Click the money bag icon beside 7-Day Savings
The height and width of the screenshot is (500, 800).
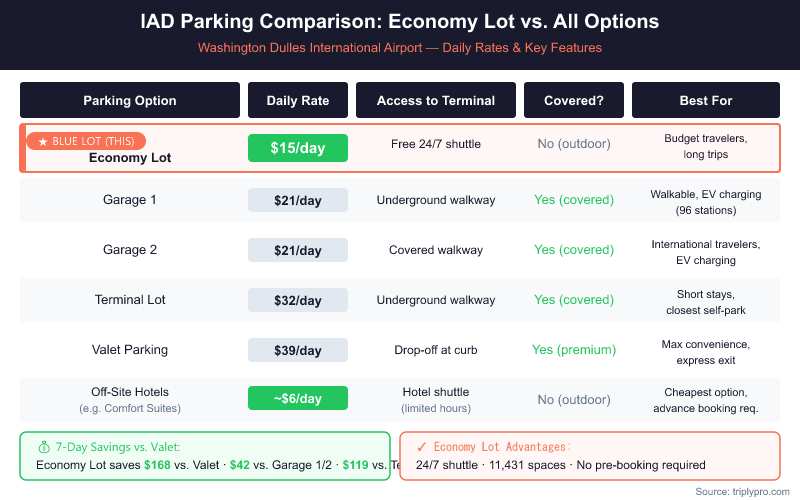pyautogui.click(x=44, y=447)
